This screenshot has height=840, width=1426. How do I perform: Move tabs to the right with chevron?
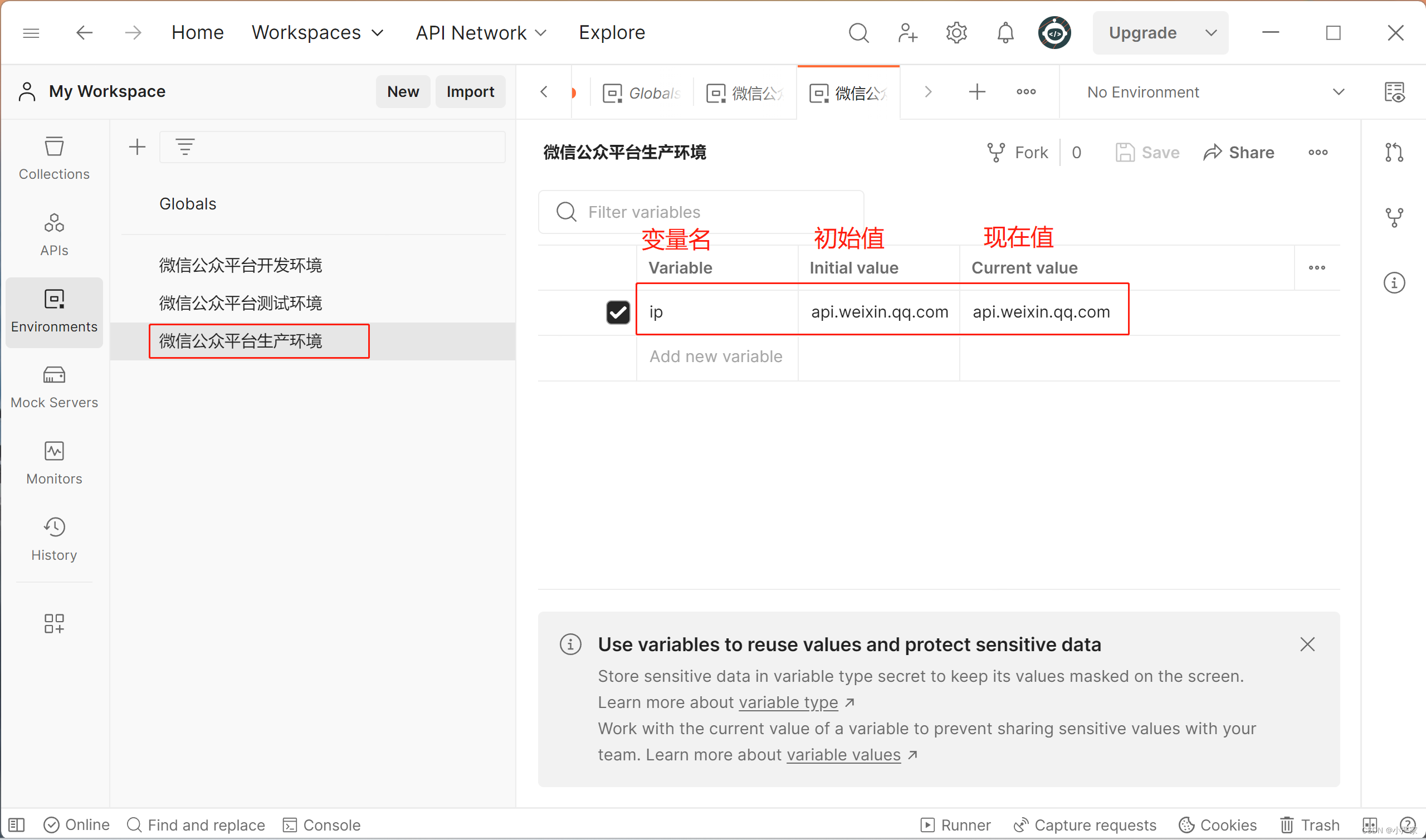[x=927, y=92]
